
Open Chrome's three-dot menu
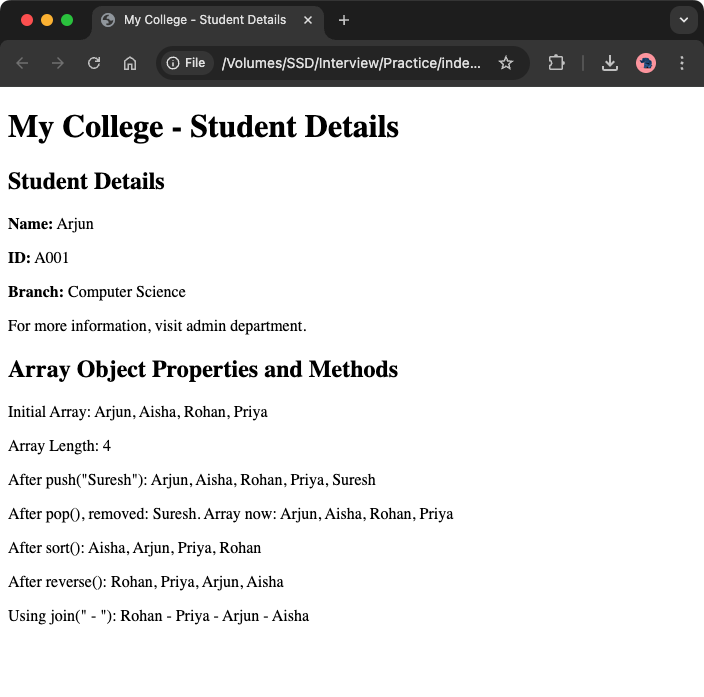point(682,63)
